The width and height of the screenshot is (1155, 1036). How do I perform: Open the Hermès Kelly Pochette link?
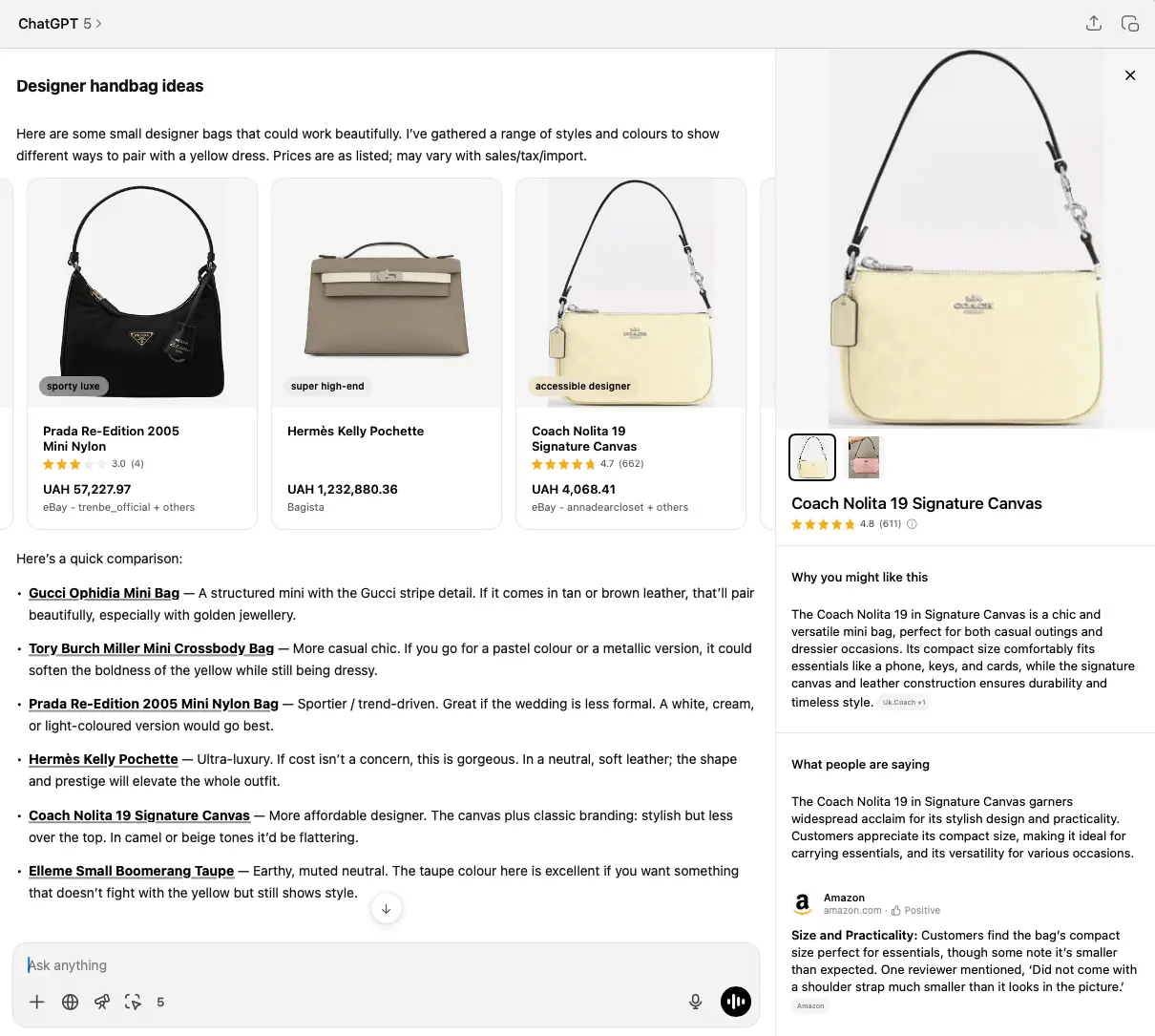point(103,759)
